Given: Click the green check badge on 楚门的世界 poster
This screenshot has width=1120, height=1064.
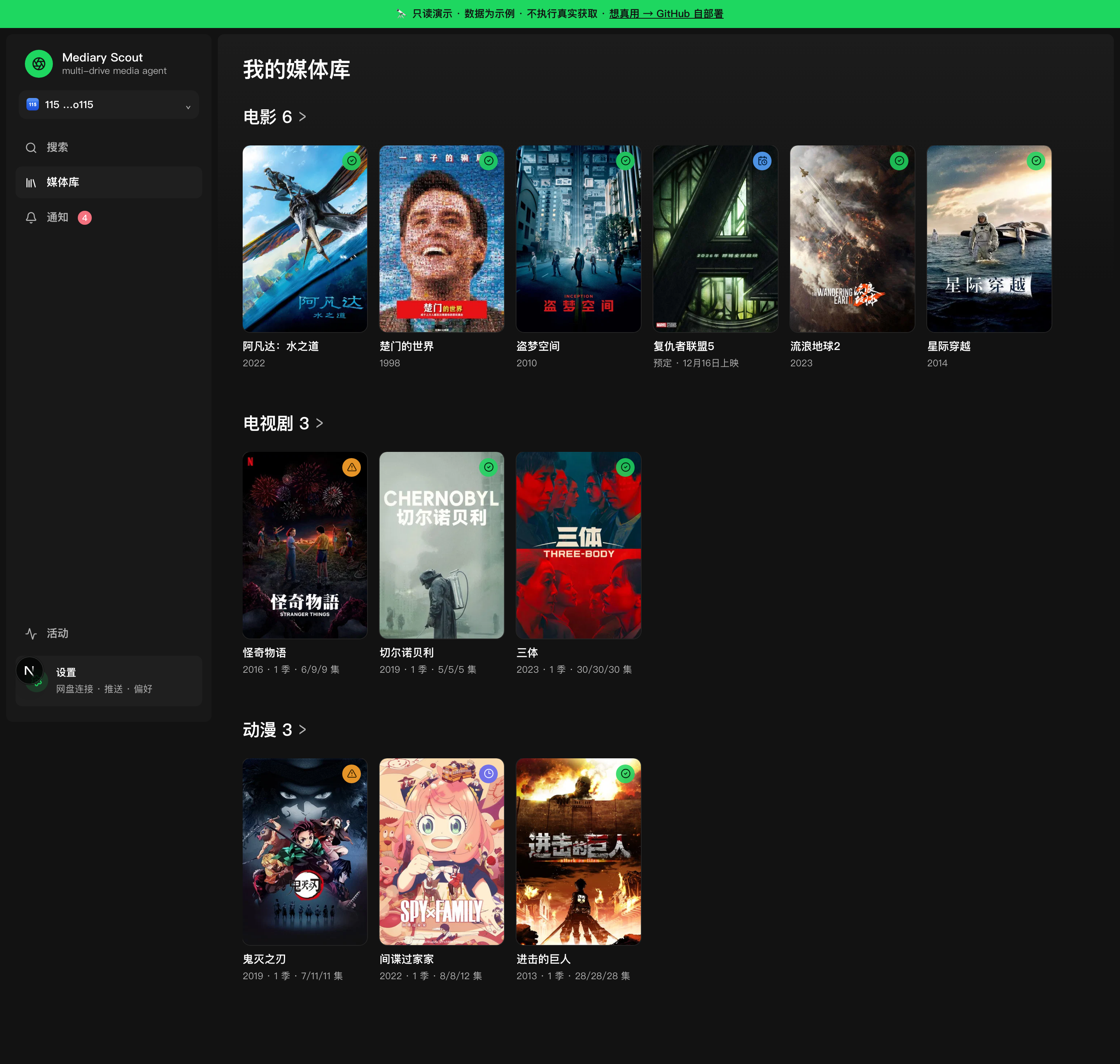Looking at the screenshot, I should (x=489, y=161).
